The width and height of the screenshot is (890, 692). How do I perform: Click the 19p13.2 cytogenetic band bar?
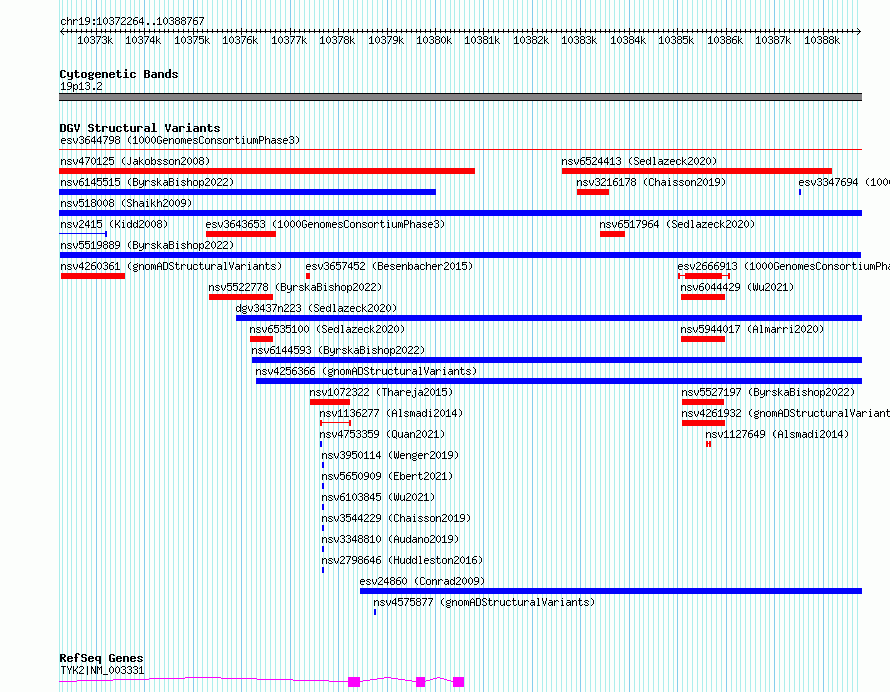pos(460,97)
